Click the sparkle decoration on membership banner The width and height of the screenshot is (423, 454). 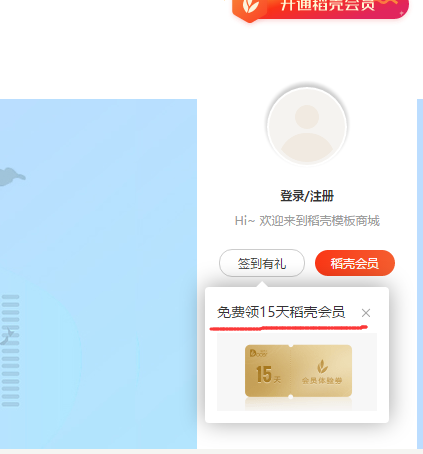[x=402, y=13]
